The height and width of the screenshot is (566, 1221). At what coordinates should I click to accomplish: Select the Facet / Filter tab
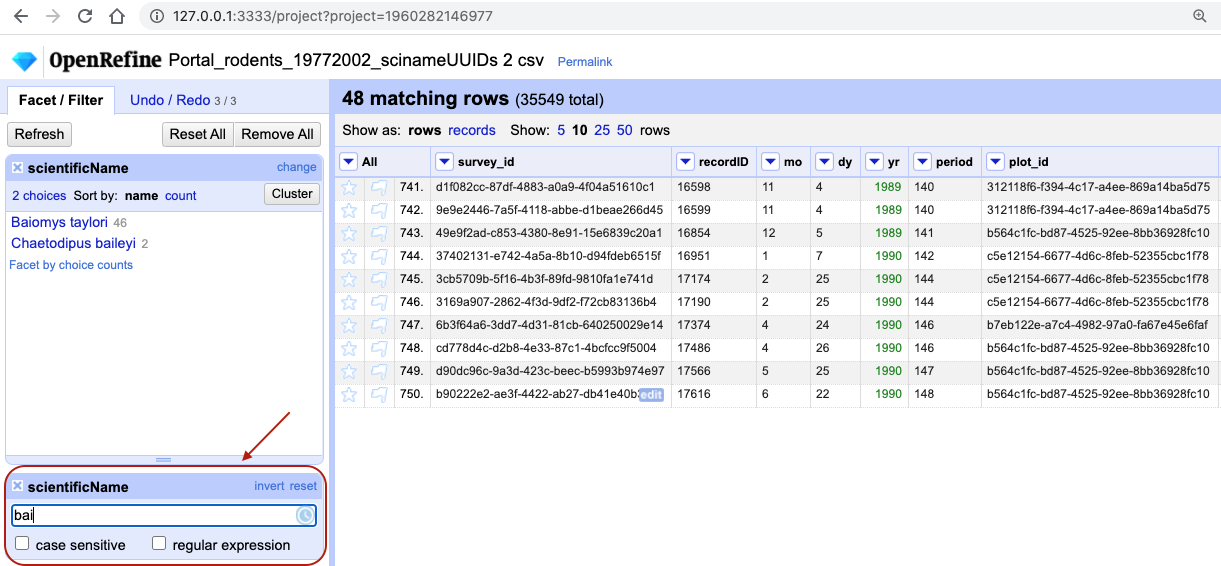[x=61, y=100]
